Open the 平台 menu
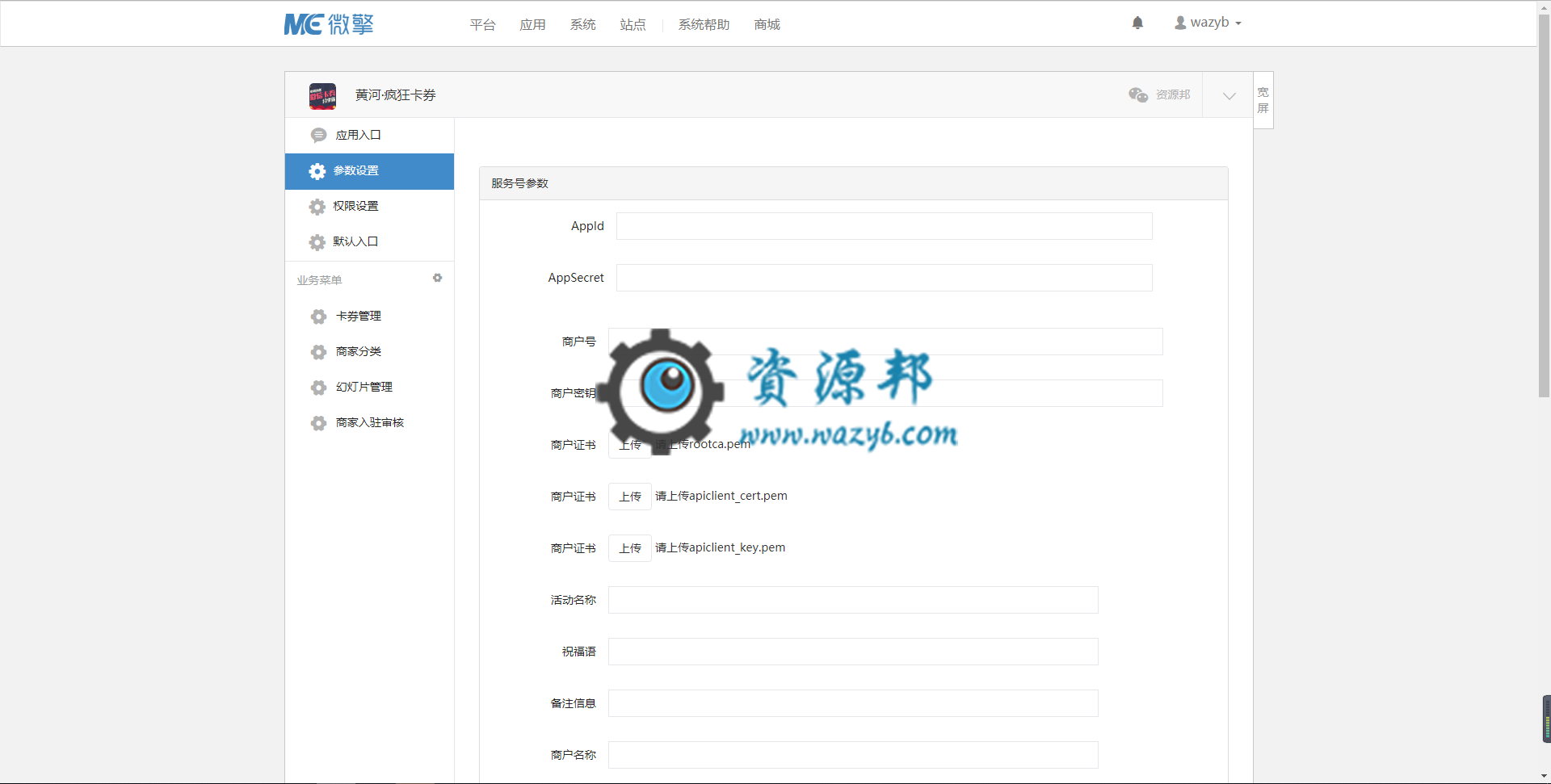Screen dimensions: 1551x784 [x=482, y=25]
